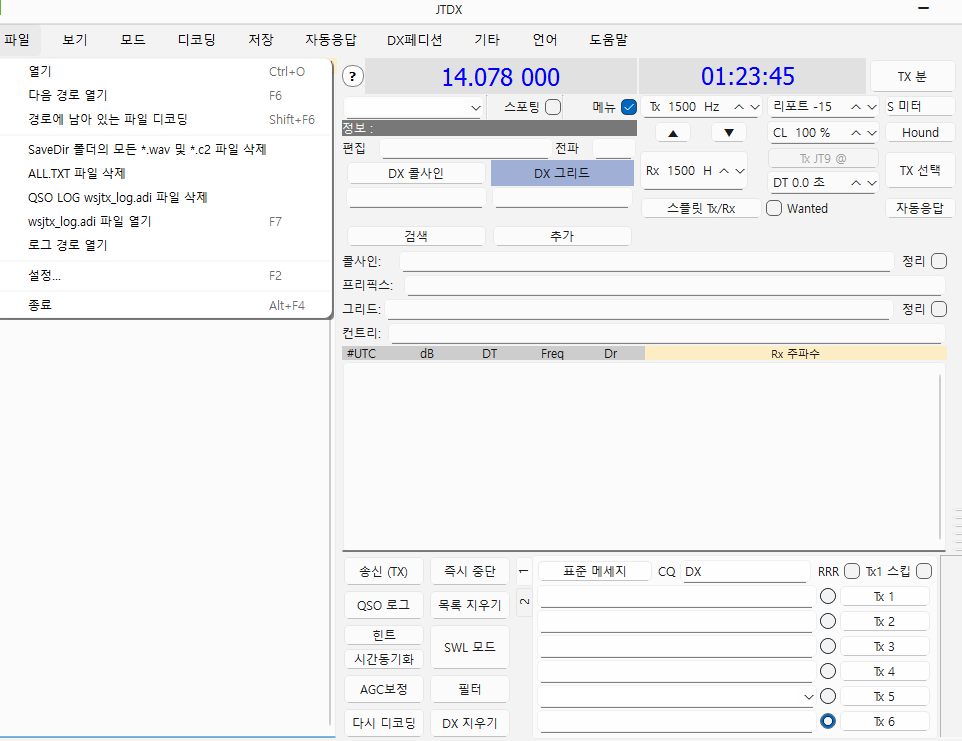Click the 추가 button
Screen dimensions: 962x741
[x=562, y=236]
